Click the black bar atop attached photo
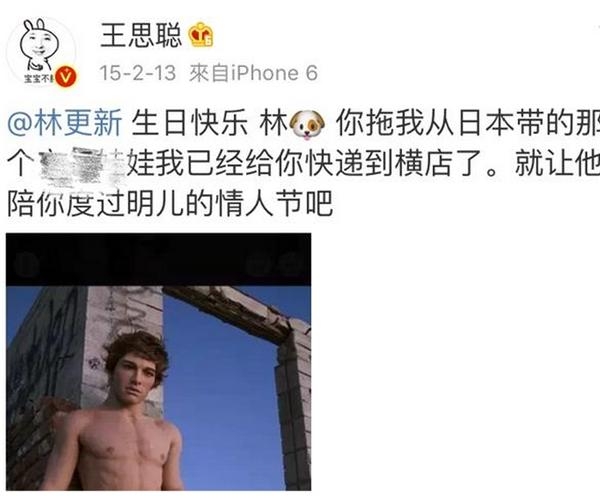The height and width of the screenshot is (498, 600). pyautogui.click(x=158, y=260)
